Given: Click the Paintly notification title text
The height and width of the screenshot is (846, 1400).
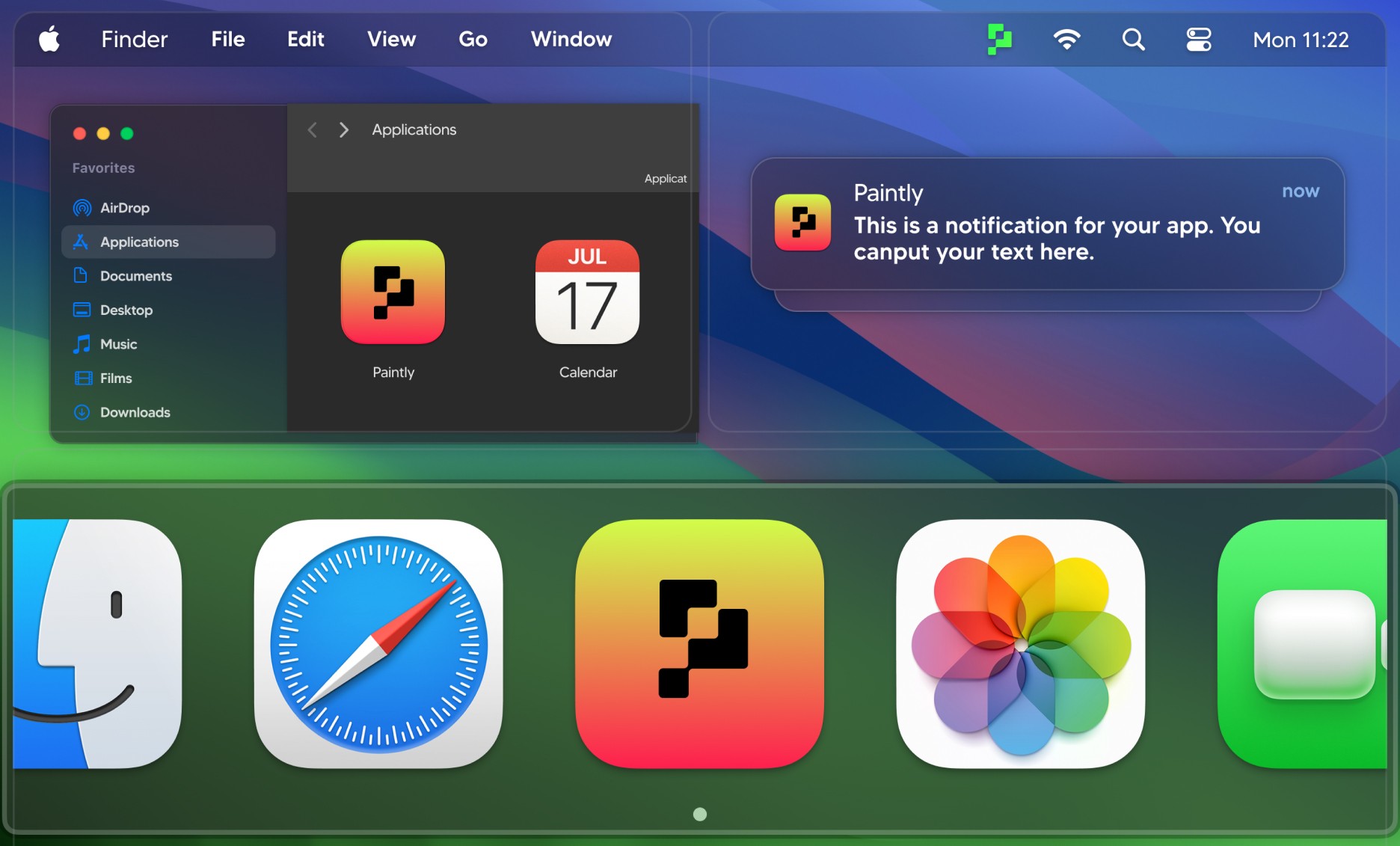Looking at the screenshot, I should (888, 193).
